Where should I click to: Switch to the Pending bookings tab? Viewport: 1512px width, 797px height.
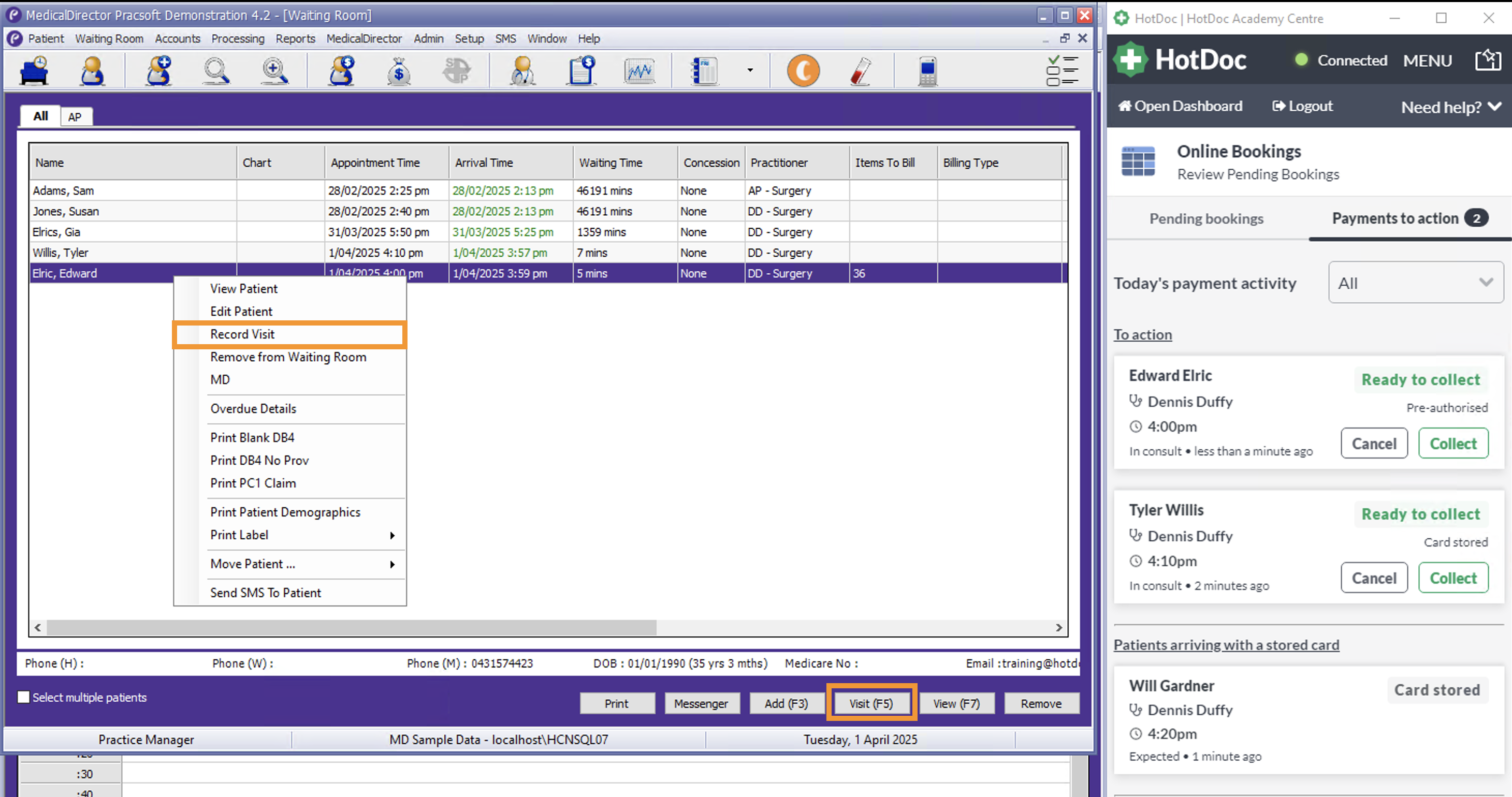coord(1206,219)
